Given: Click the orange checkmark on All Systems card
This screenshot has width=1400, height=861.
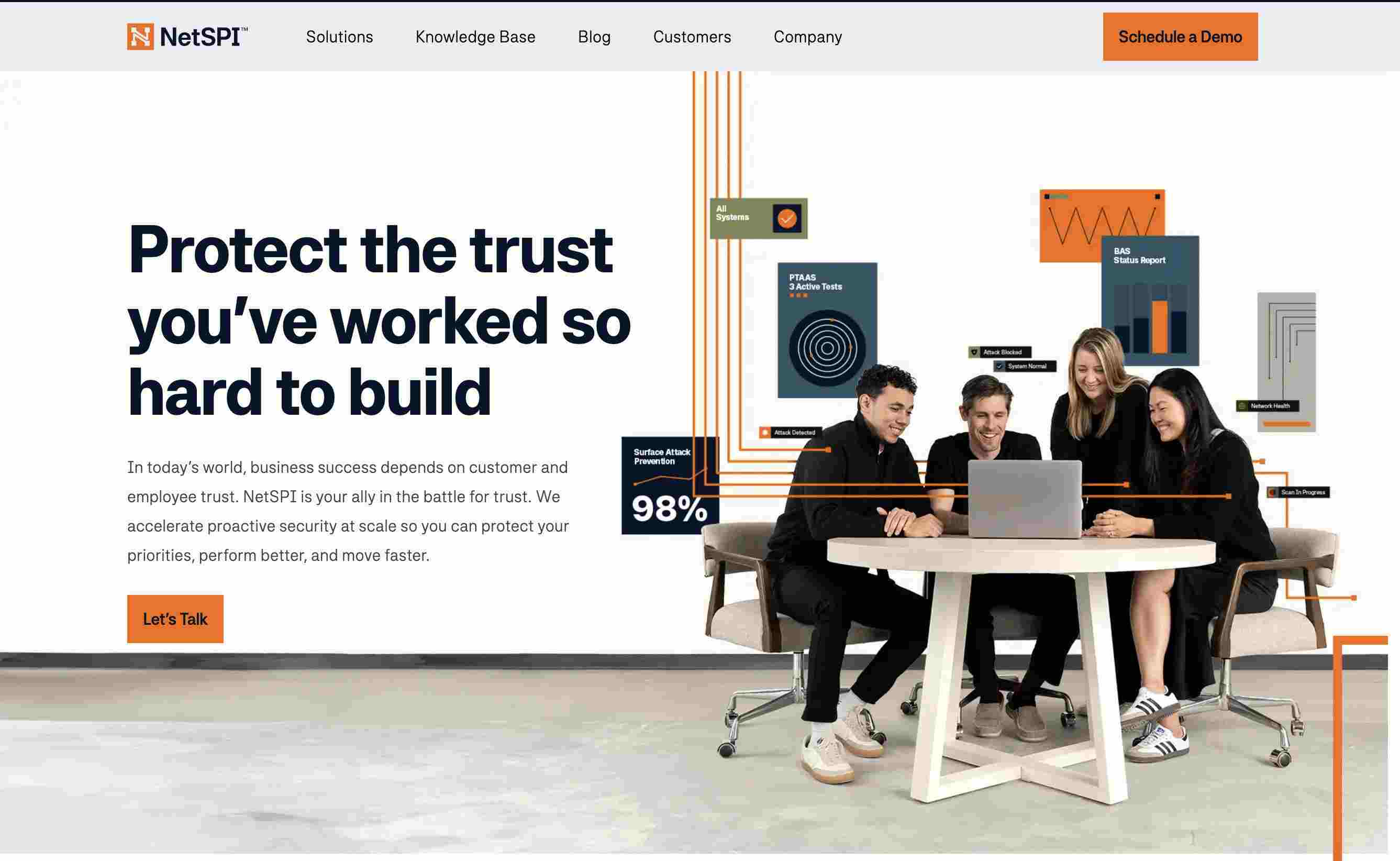Looking at the screenshot, I should click(x=787, y=218).
